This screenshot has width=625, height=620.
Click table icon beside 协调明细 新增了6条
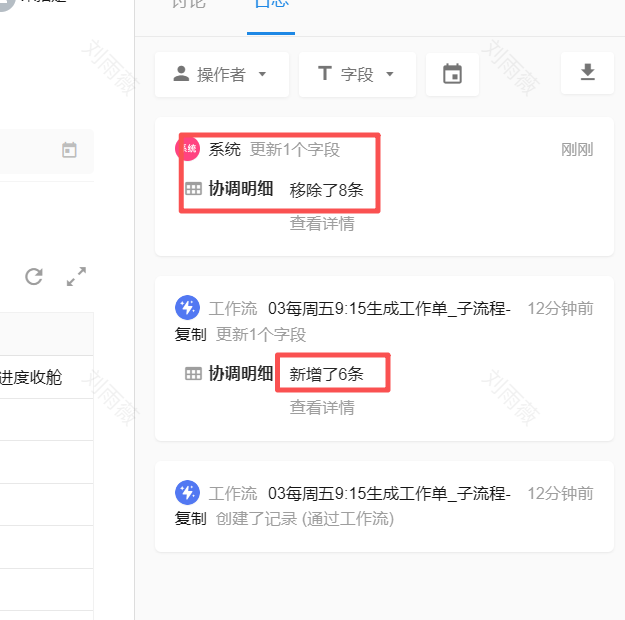point(193,374)
